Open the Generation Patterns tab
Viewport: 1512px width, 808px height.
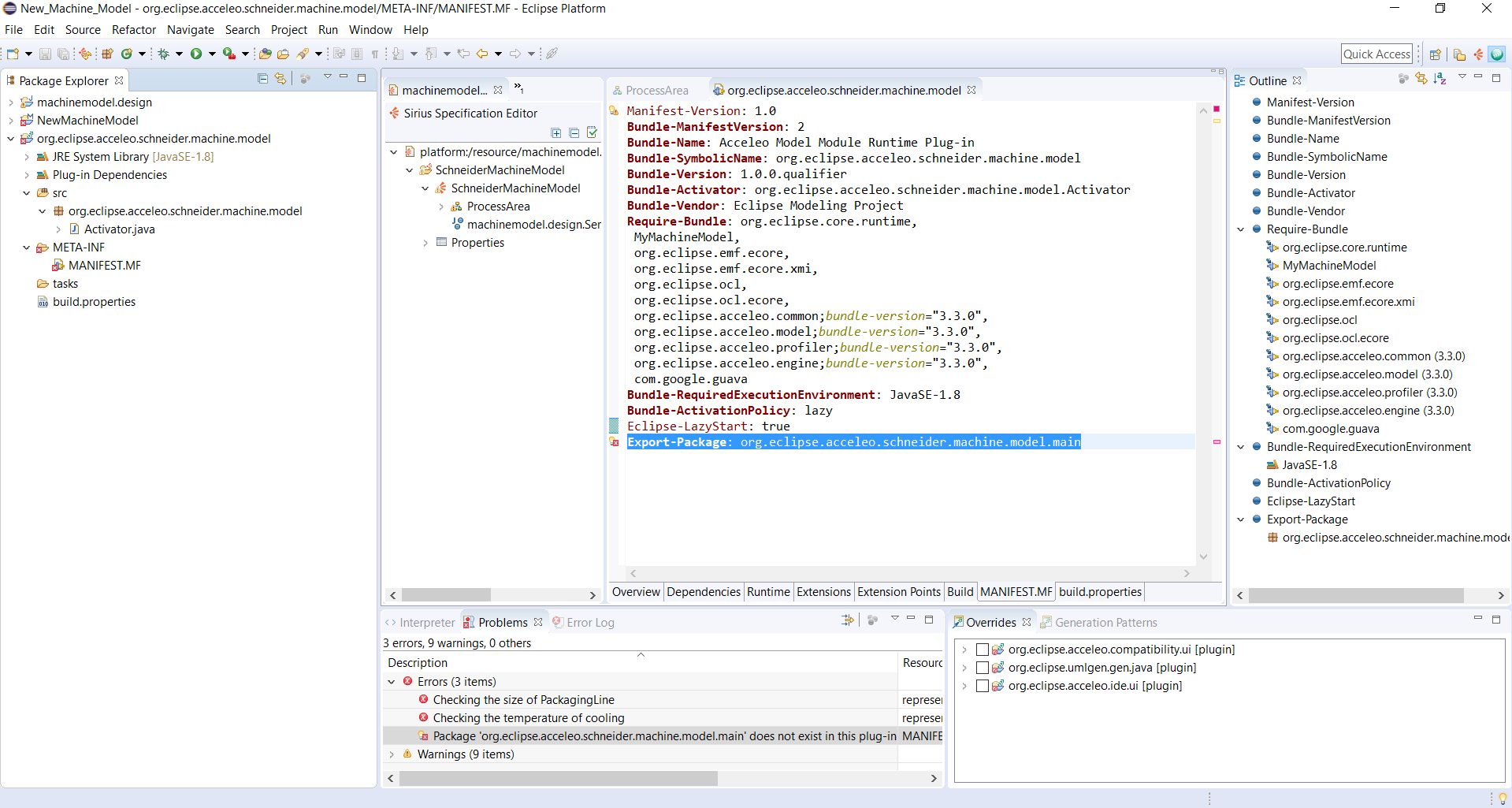coord(1098,622)
